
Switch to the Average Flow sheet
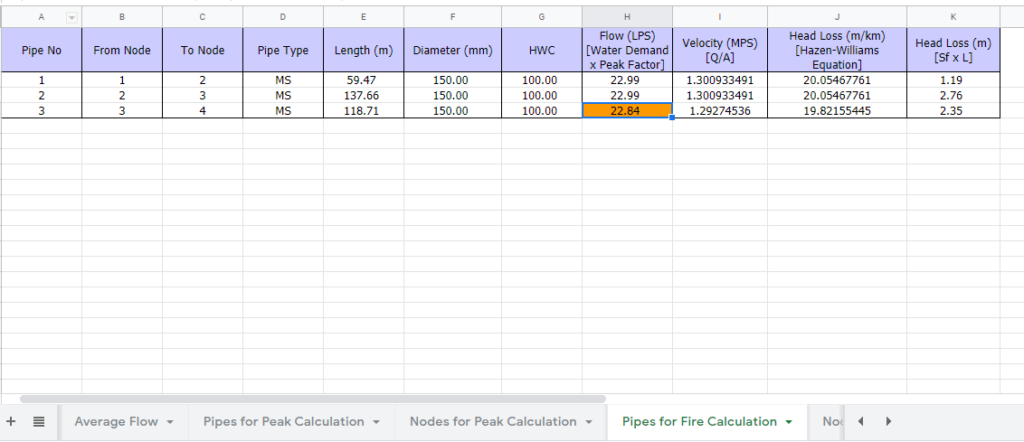pos(116,422)
